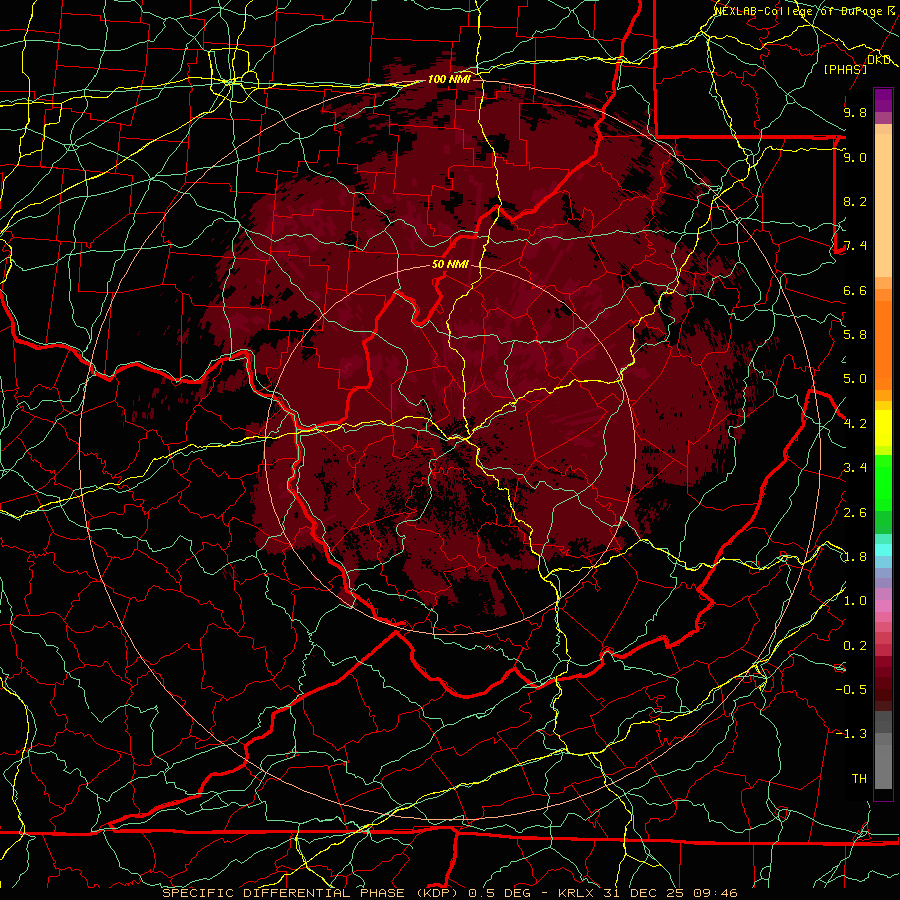Click the bright green segment of the color bar

click(883, 483)
